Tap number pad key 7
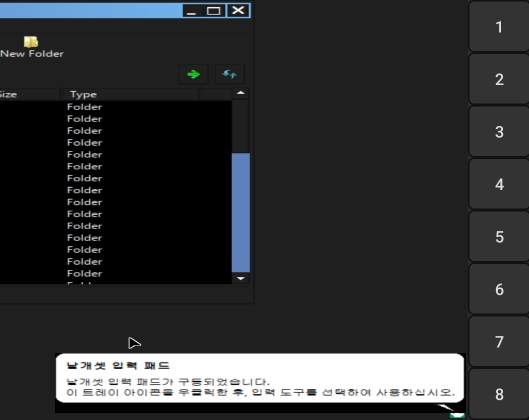The height and width of the screenshot is (420, 529). 499,342
